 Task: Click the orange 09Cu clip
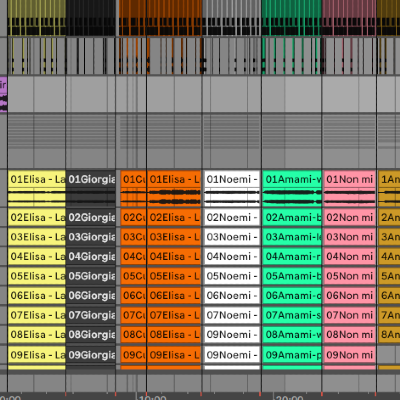[133, 355]
